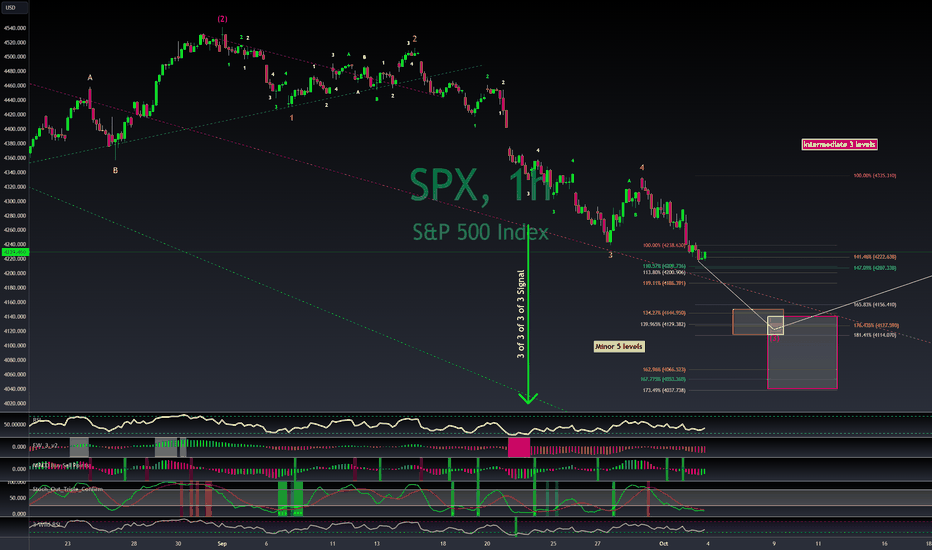Click Fibonacci level 100.00% (4335.310)
This screenshot has height=550, width=932.
coord(874,176)
